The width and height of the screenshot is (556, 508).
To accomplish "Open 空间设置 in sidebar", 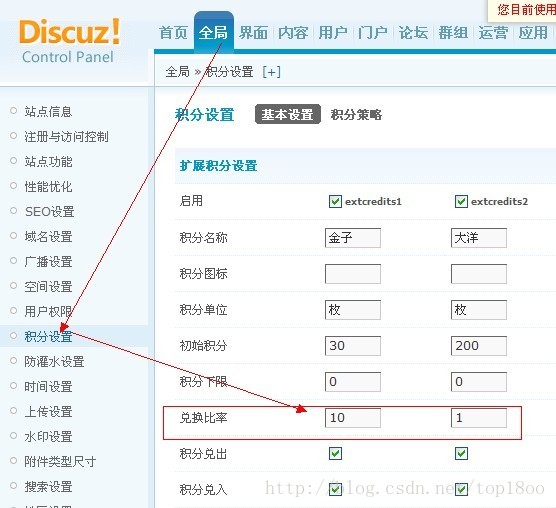I will point(48,286).
